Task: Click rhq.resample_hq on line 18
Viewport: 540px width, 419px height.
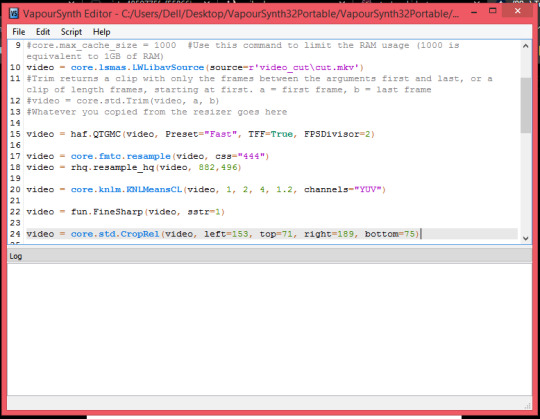Action: click(x=112, y=168)
